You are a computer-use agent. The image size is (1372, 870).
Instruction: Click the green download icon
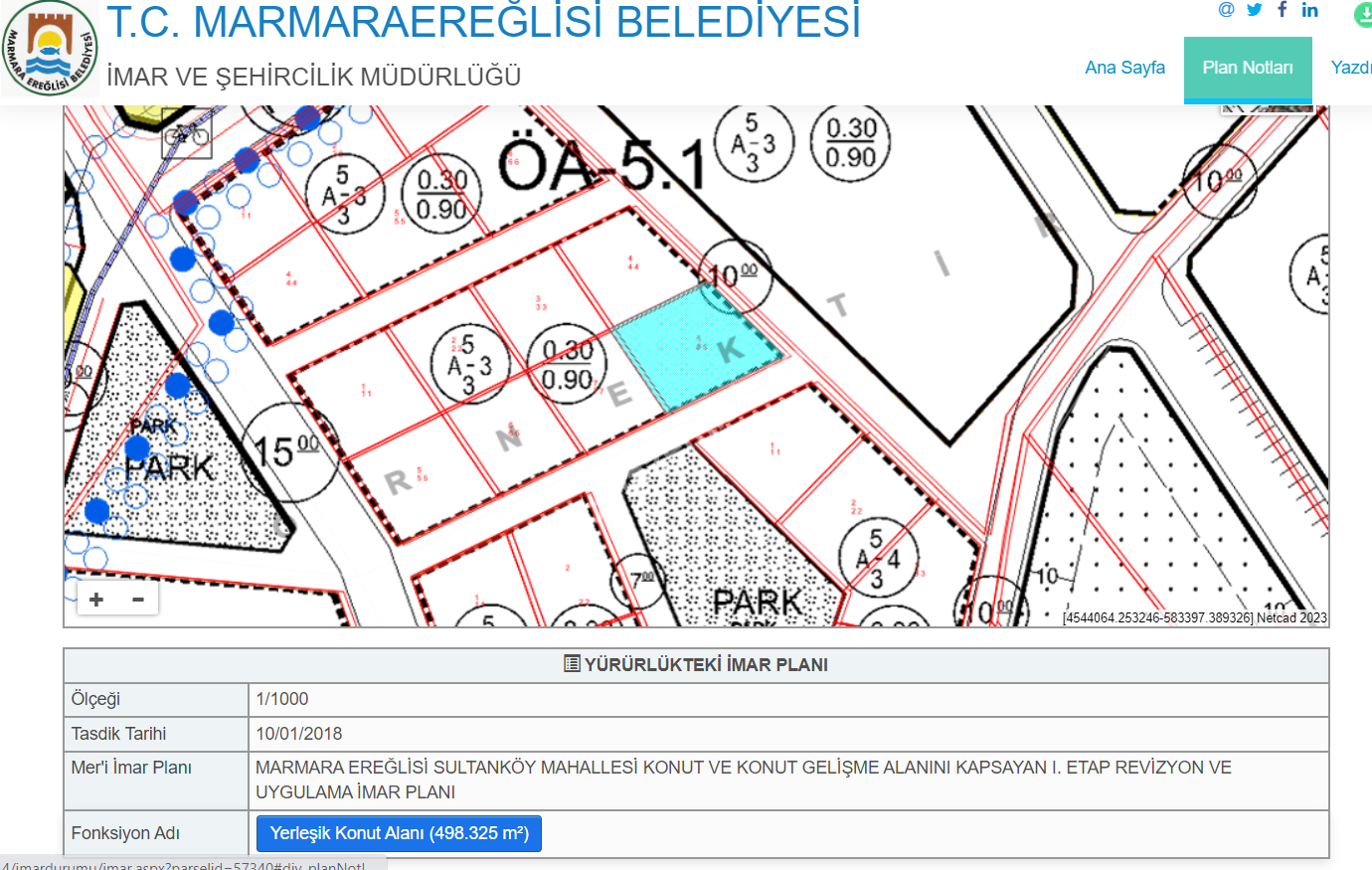[1362, 14]
